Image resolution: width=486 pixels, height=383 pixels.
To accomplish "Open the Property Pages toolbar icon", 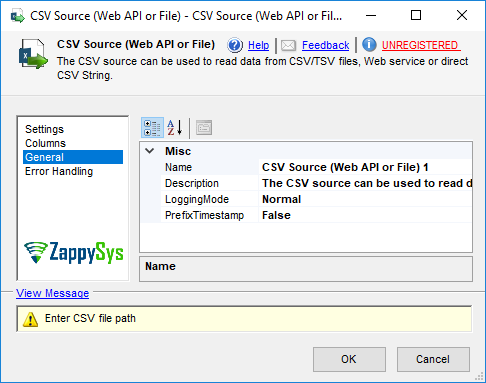I will [x=204, y=128].
